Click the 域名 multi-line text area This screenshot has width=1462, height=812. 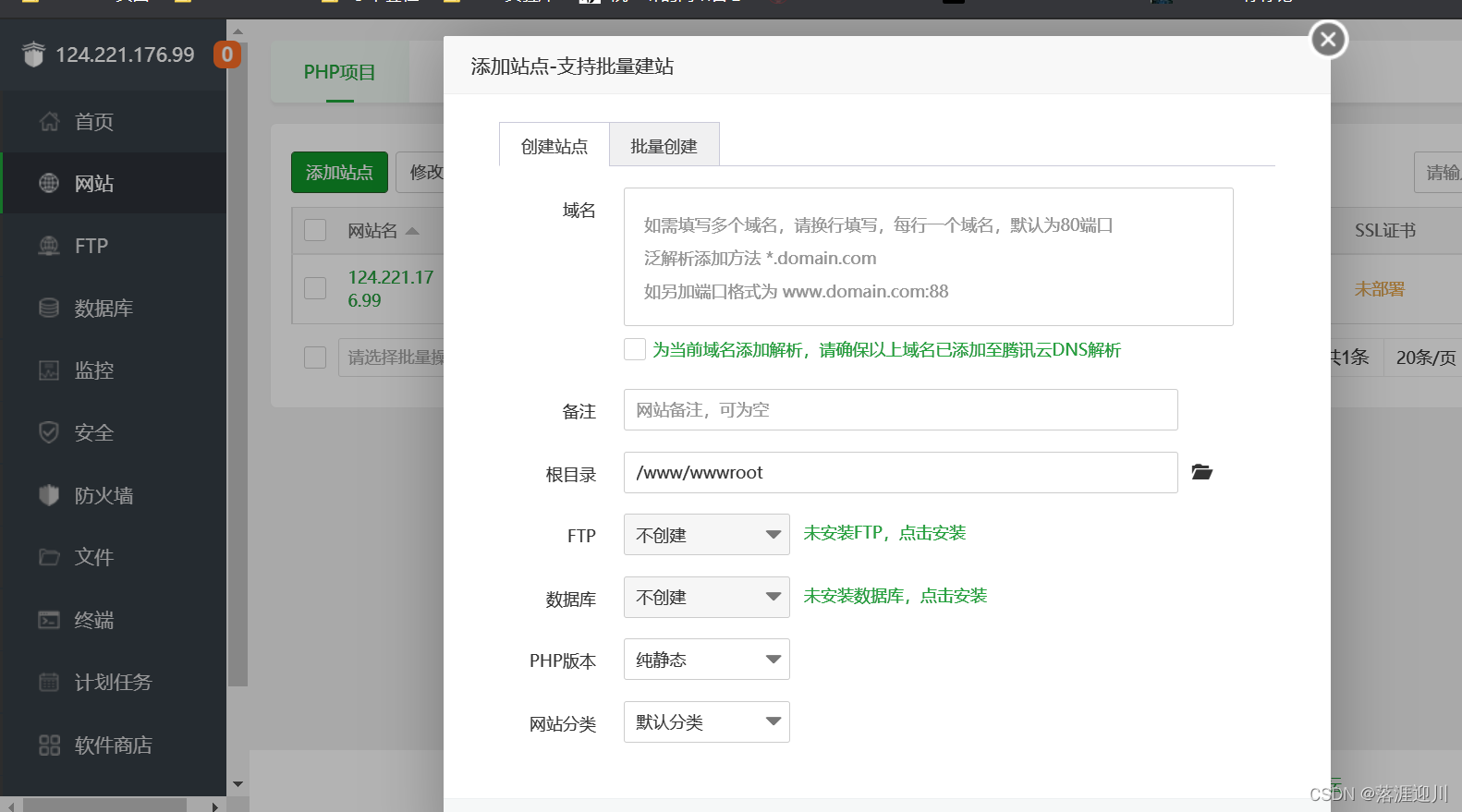click(x=928, y=257)
